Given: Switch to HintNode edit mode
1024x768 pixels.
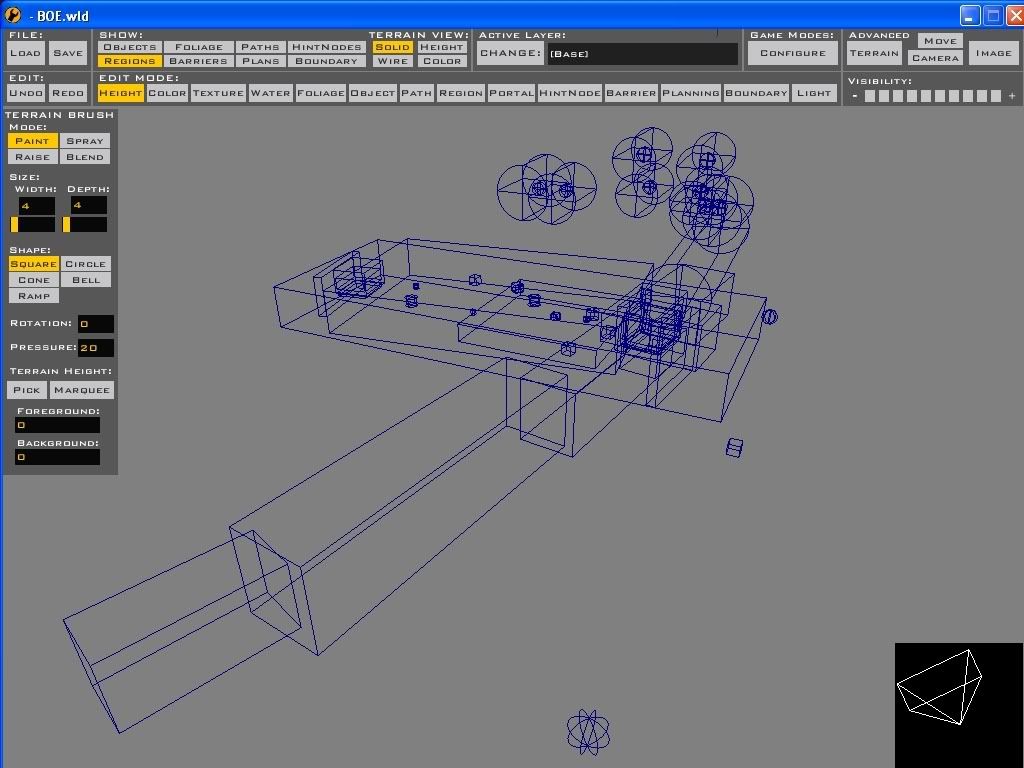Looking at the screenshot, I should coord(570,93).
